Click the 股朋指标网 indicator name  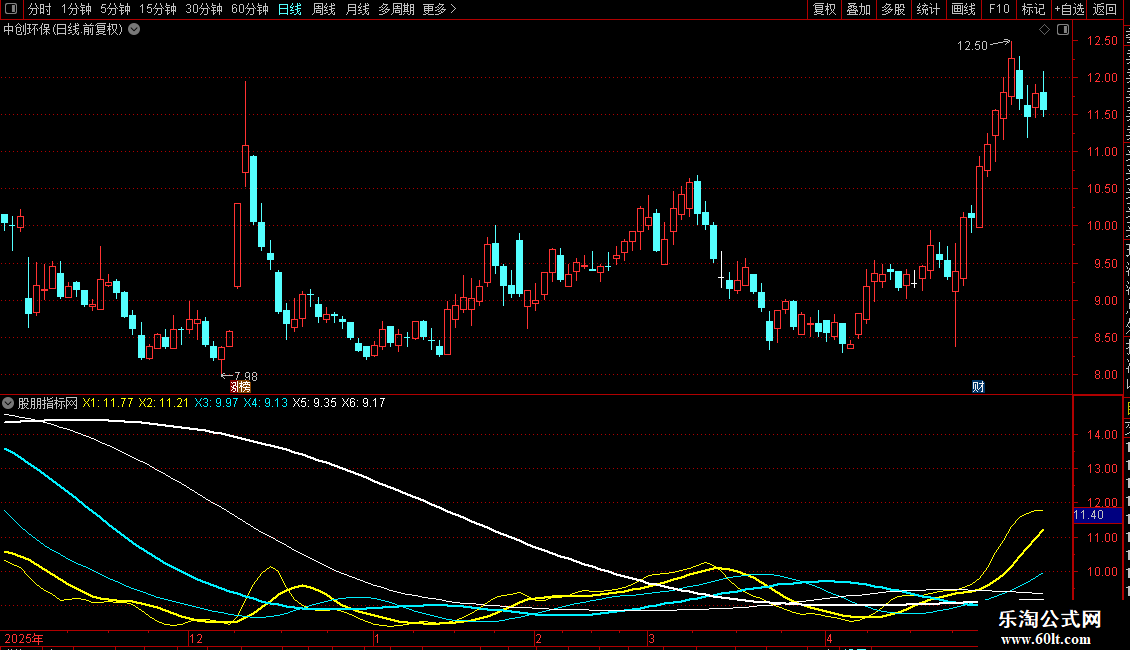tap(48, 403)
